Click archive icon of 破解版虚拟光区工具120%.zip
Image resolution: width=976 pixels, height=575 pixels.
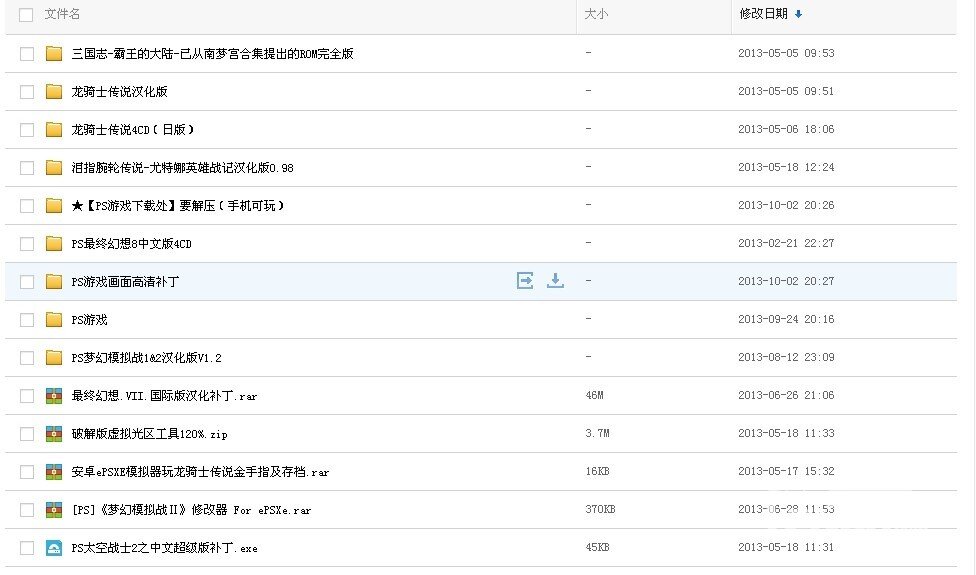[54, 434]
